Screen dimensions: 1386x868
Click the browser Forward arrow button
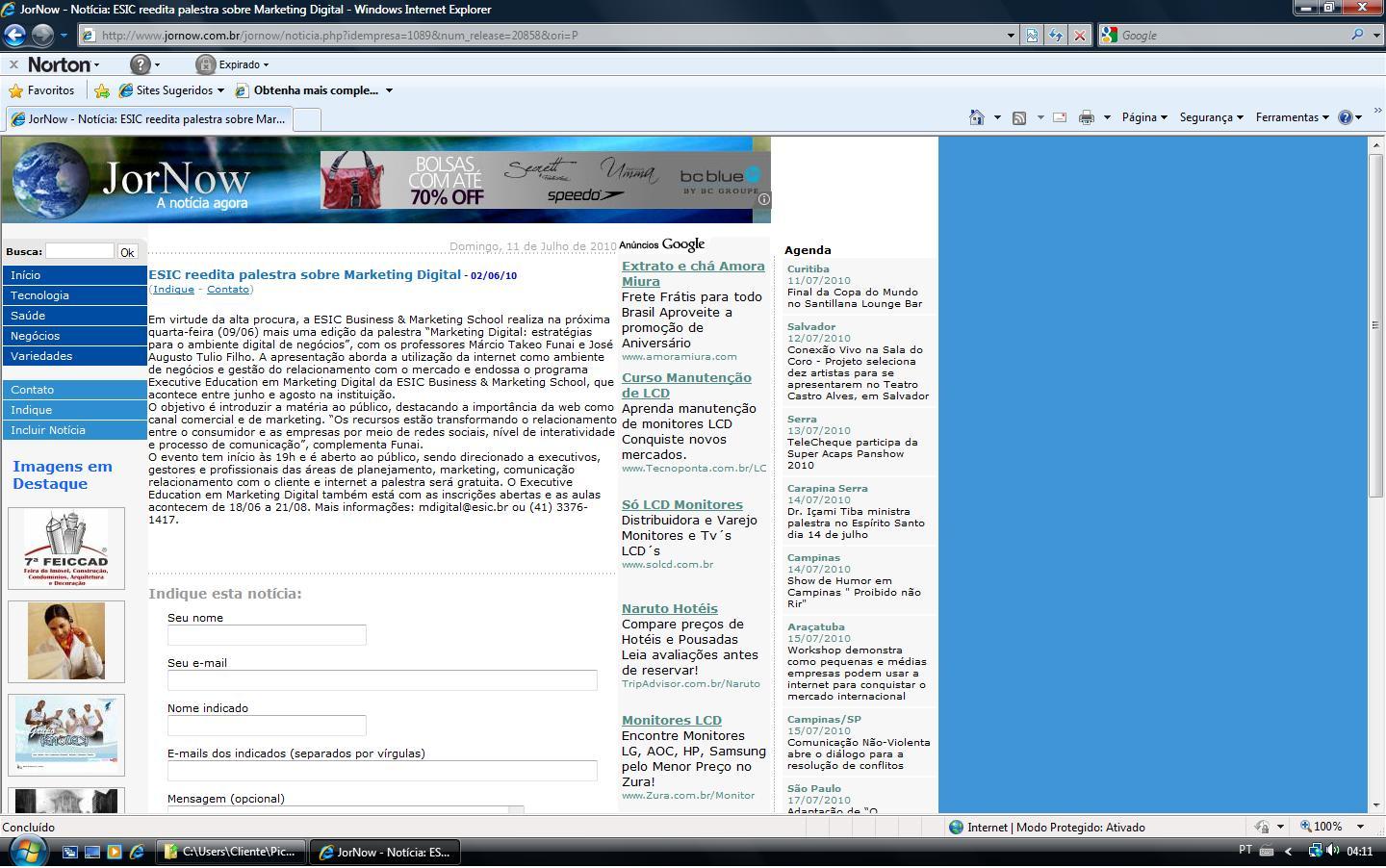pos(42,36)
